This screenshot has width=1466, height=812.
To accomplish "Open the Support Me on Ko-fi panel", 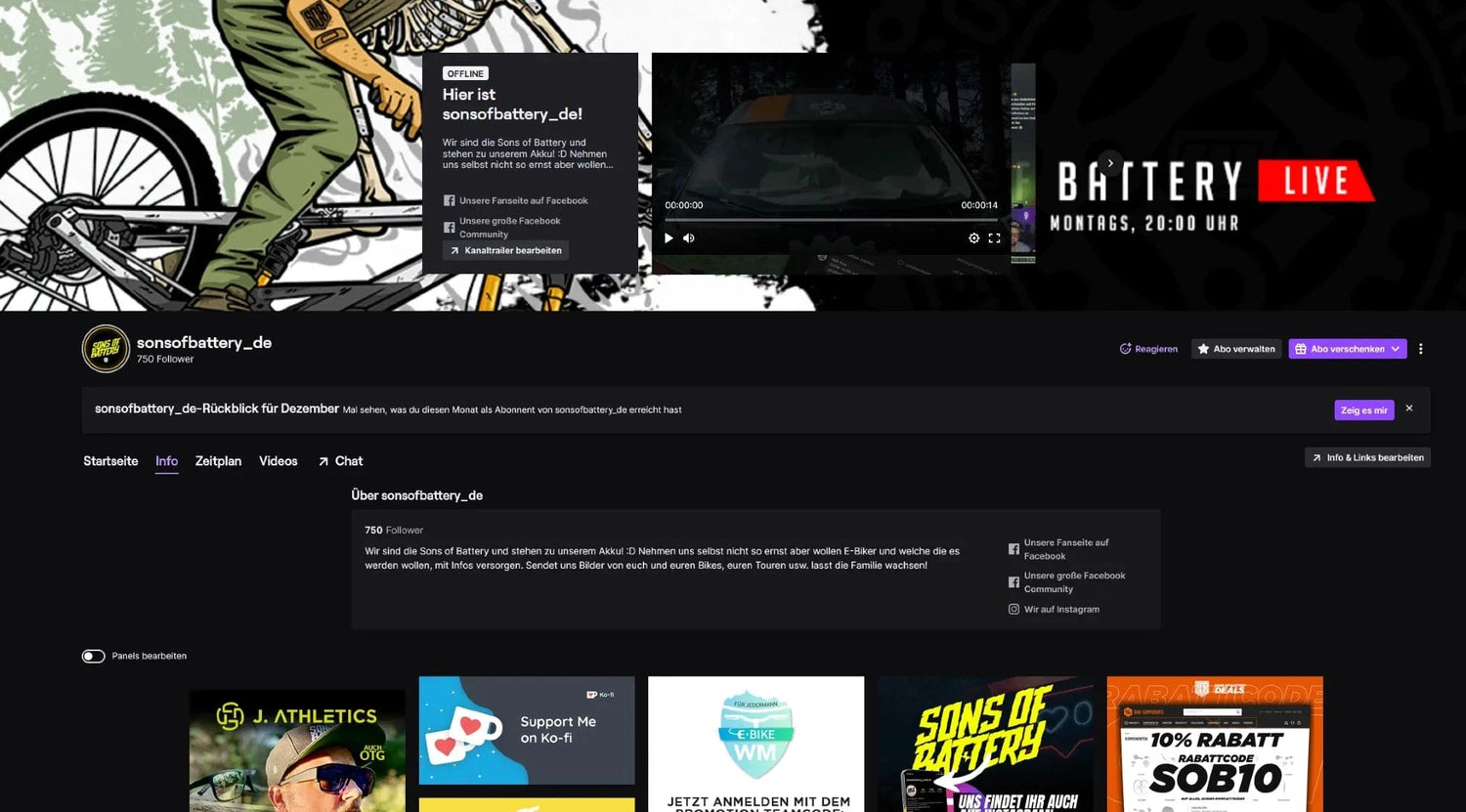I will pos(527,730).
